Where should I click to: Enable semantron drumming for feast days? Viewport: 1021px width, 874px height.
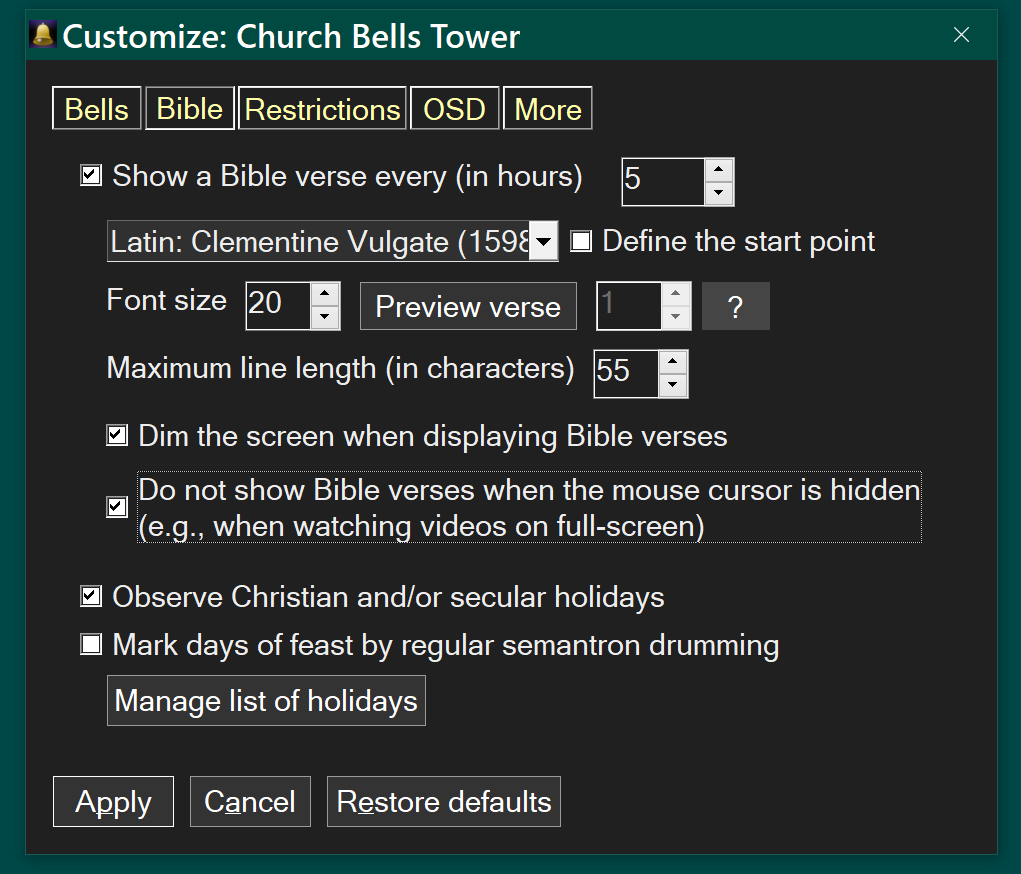click(x=91, y=645)
